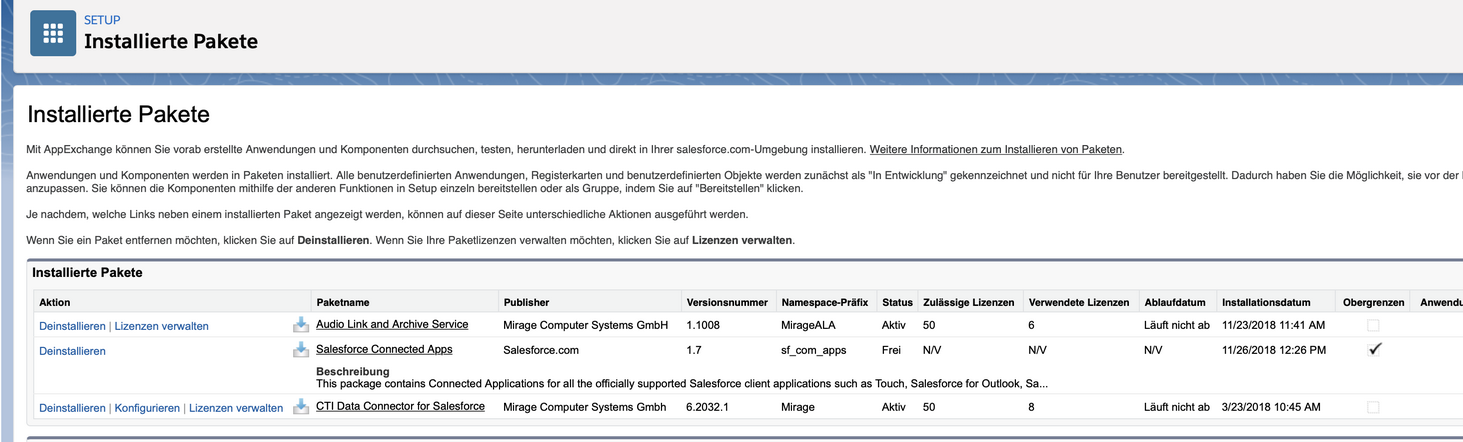This screenshot has height=442, width=1463.
Task: Select installation date 11/23/2018 11:41 AM
Action: 1273,325
